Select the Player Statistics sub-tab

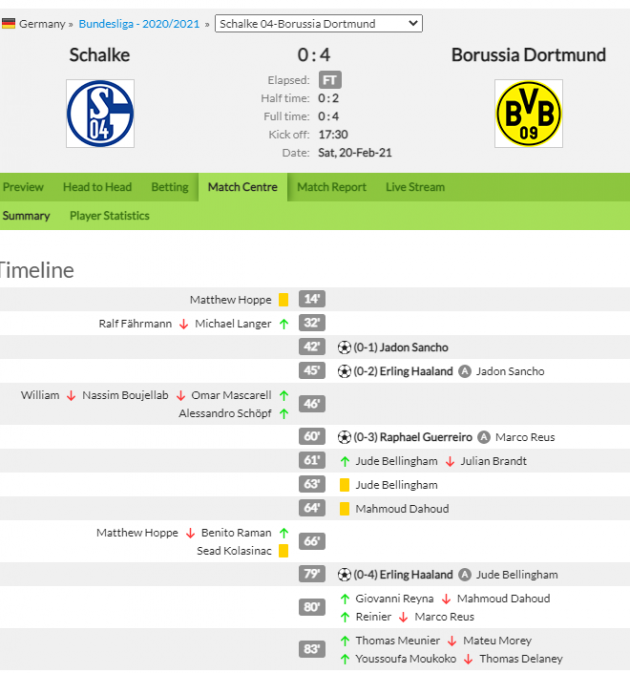click(109, 216)
